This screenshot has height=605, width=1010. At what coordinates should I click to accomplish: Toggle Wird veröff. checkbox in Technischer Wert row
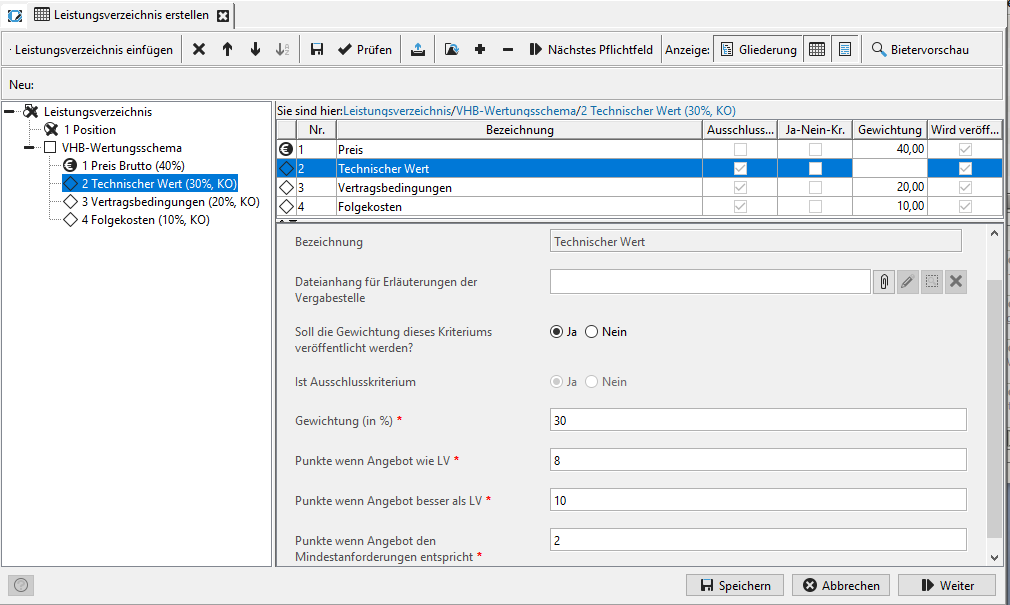click(965, 169)
